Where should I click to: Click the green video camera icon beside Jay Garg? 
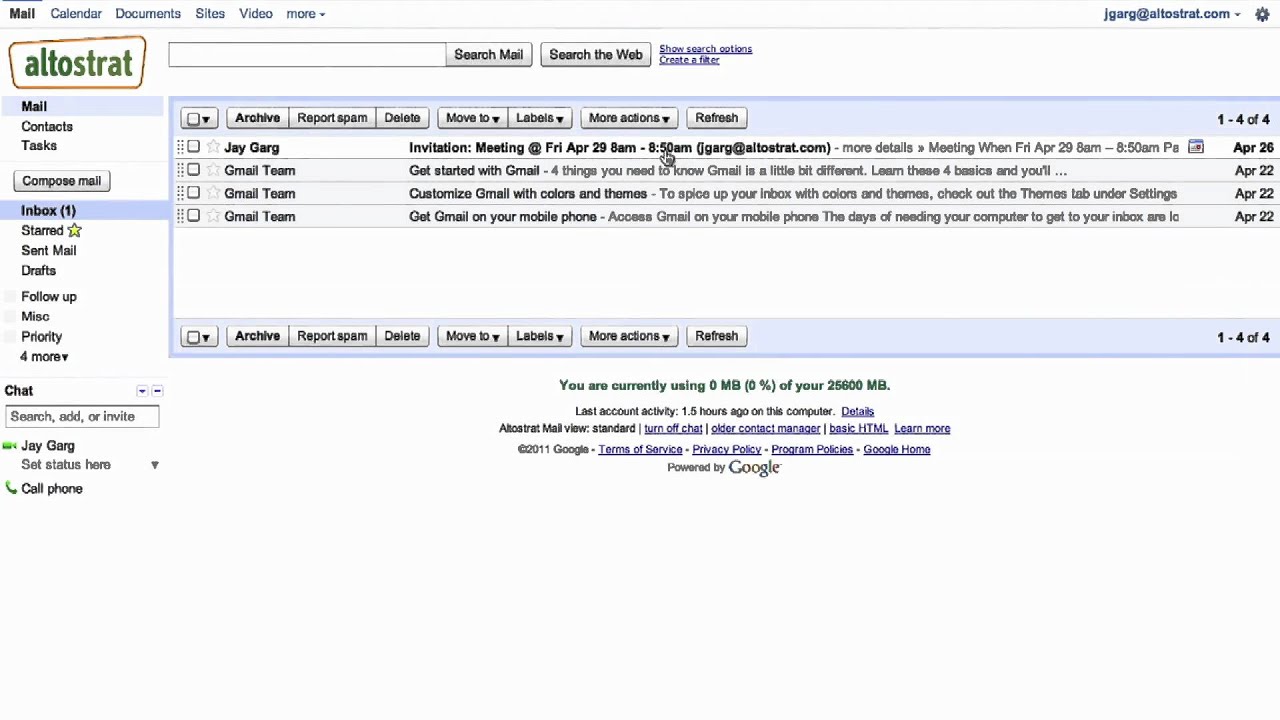click(10, 446)
